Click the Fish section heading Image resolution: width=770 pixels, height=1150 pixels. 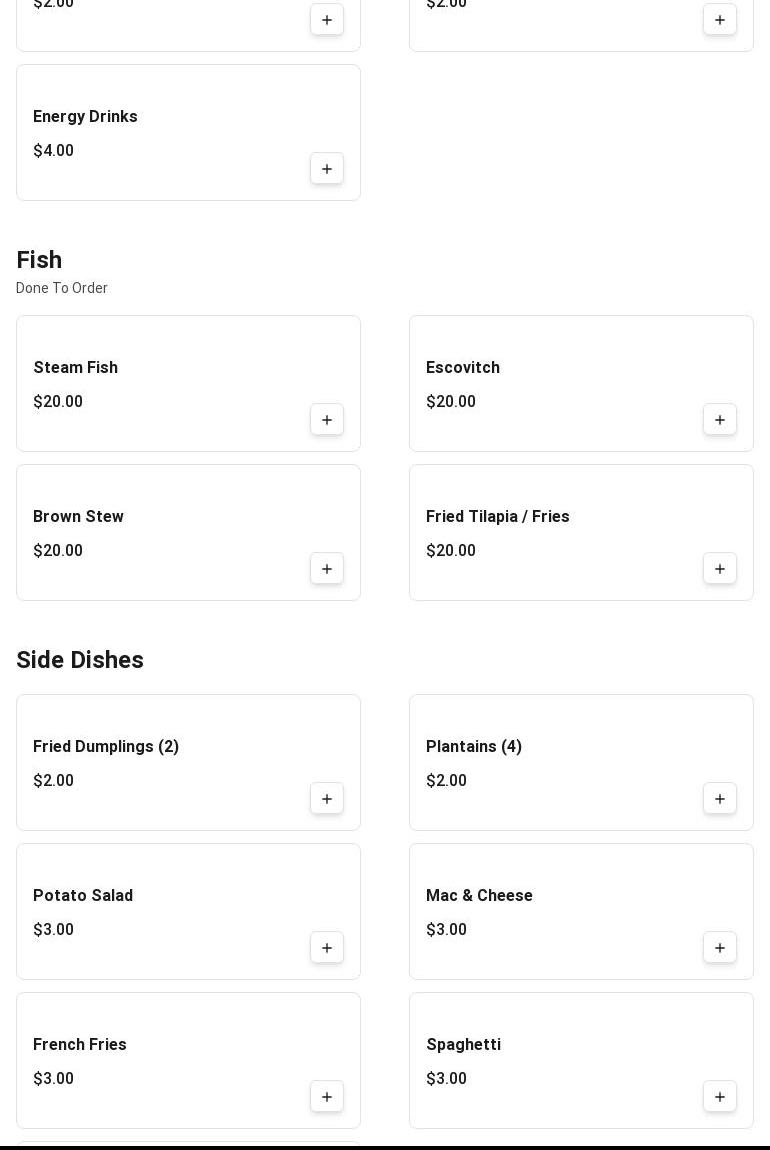point(39,260)
